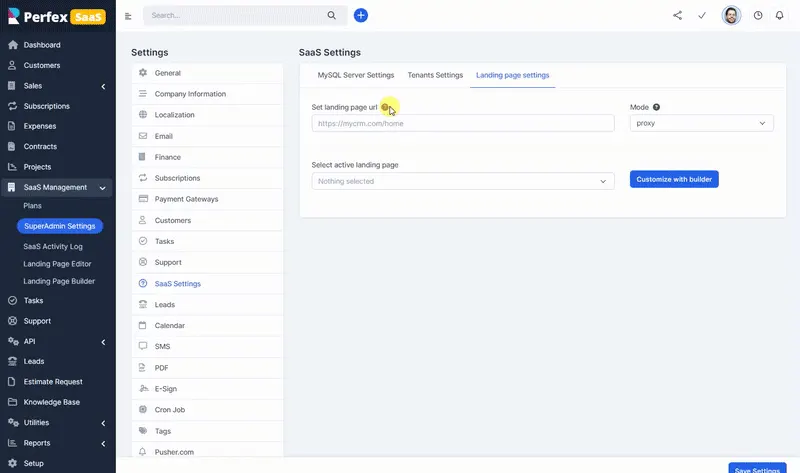This screenshot has height=473, width=800.
Task: Open SuperAdmin Settings menu item
Action: pyautogui.click(x=60, y=226)
